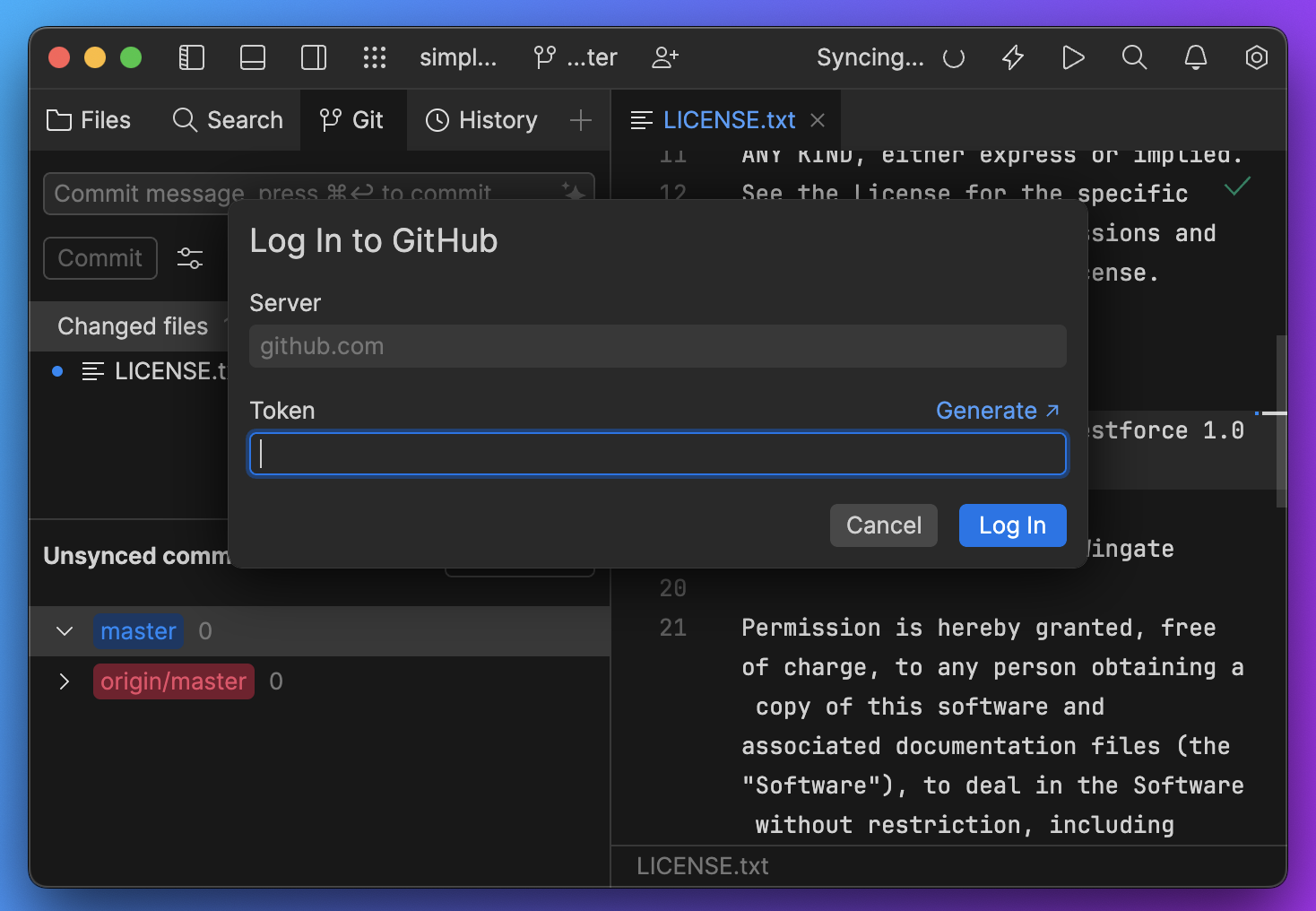Open settings hexagon icon
1316x911 pixels.
(1257, 57)
